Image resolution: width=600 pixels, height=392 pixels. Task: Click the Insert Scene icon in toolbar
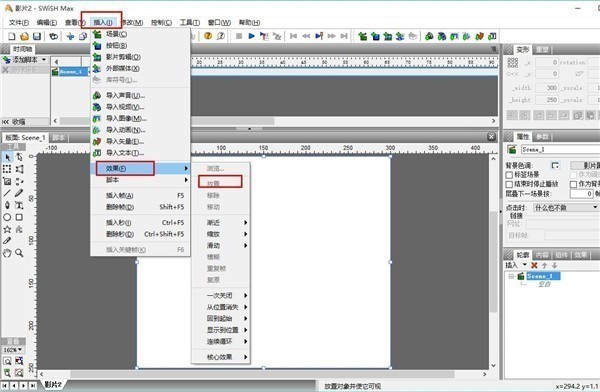tap(363, 36)
